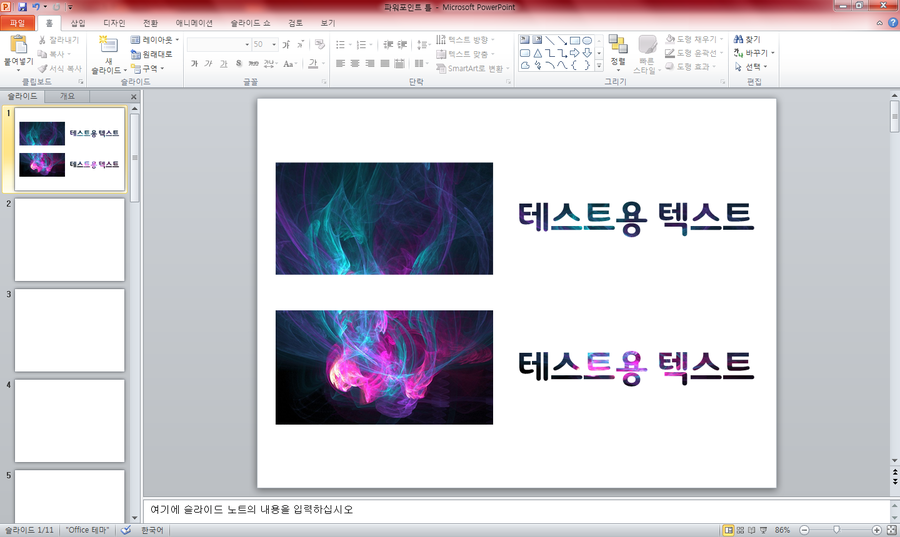Set align text right
This screenshot has width=900, height=537.
(370, 63)
